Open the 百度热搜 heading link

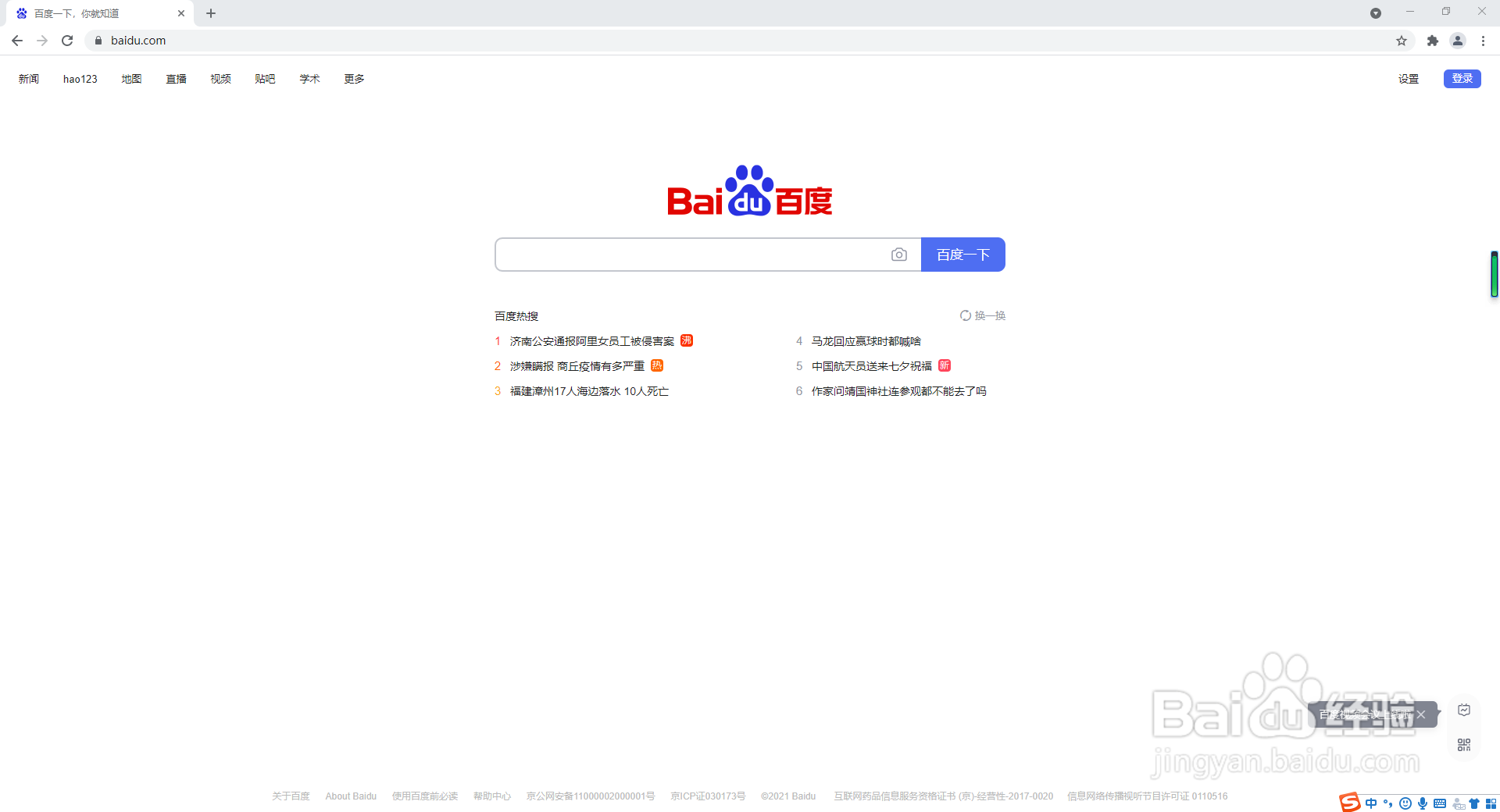[516, 316]
